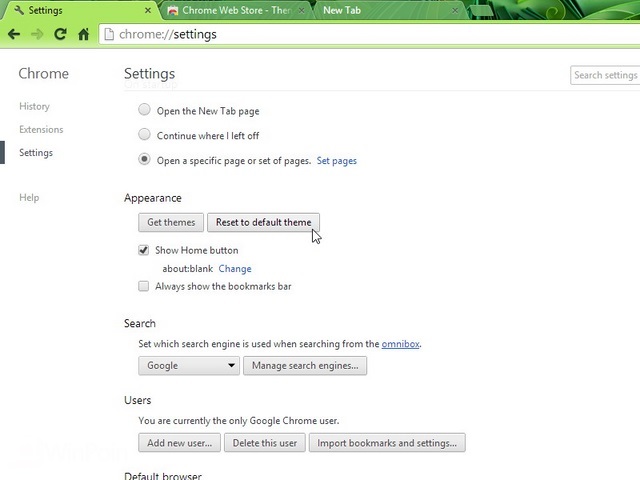Click the Search section heading
The image size is (640, 480).
(140, 323)
